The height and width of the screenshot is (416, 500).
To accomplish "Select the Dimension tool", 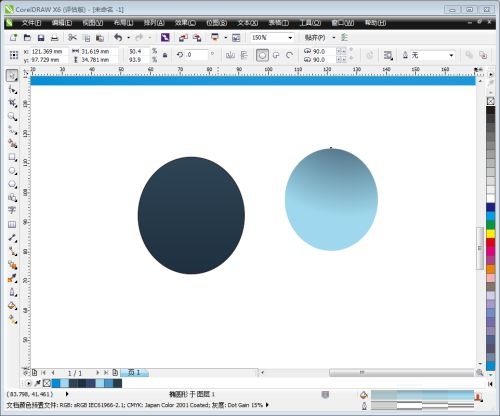I will point(12,238).
